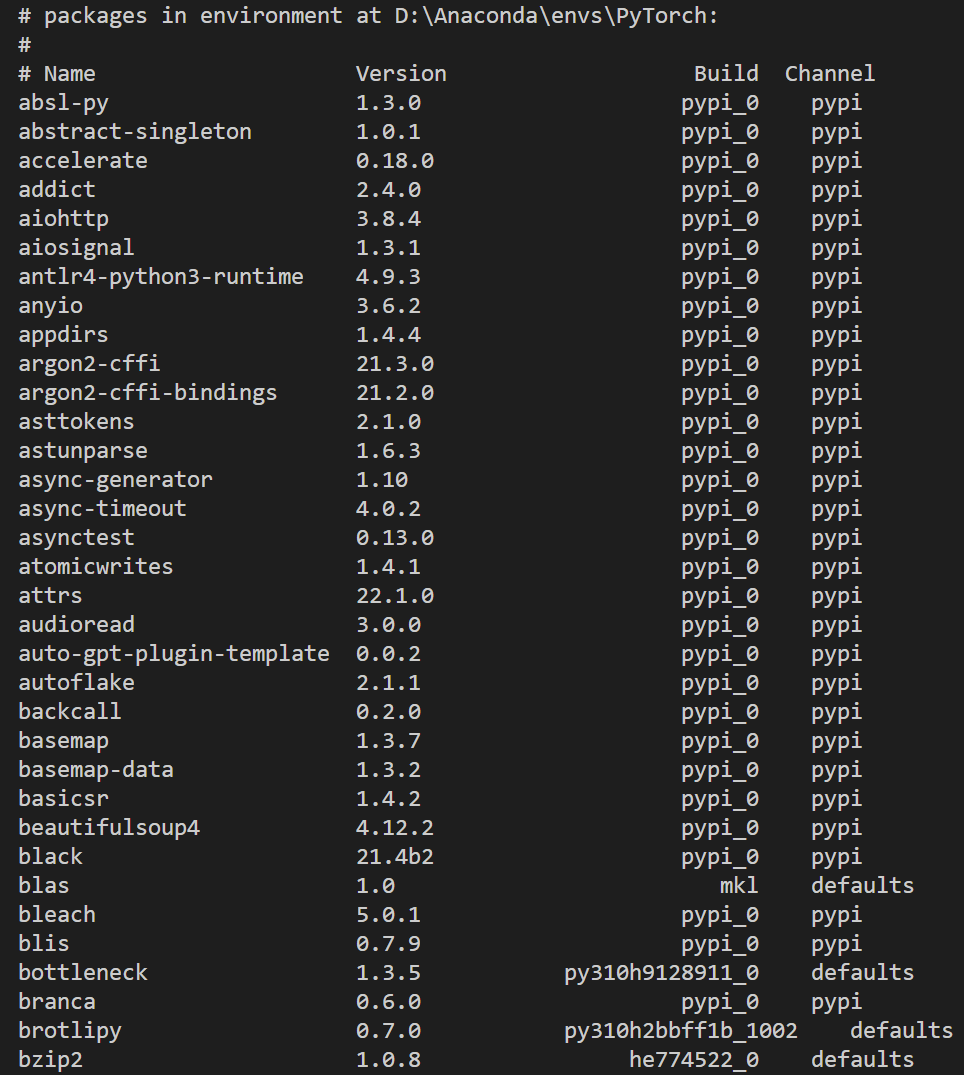Click the bottleneck package name
The height and width of the screenshot is (1075, 964).
click(83, 973)
